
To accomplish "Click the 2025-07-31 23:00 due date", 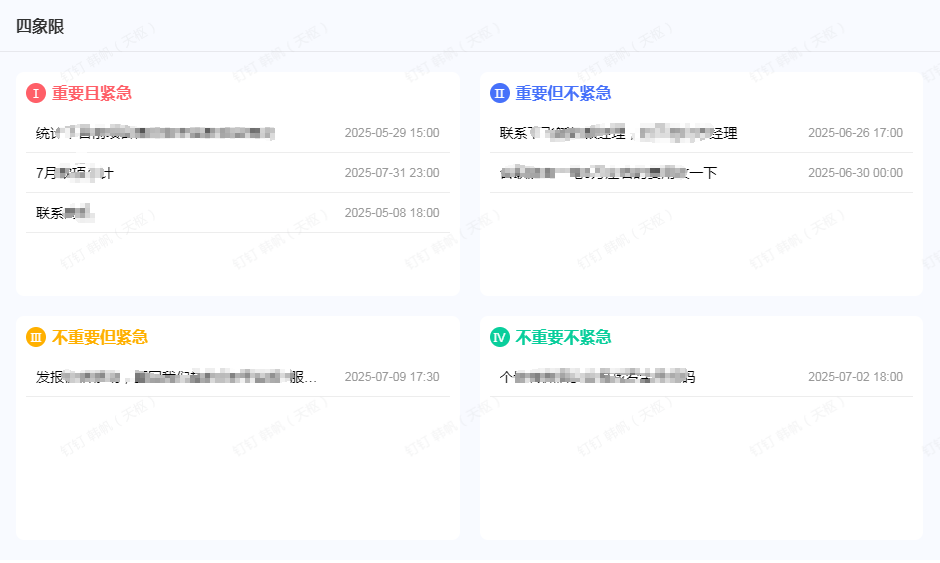I will click(392, 173).
